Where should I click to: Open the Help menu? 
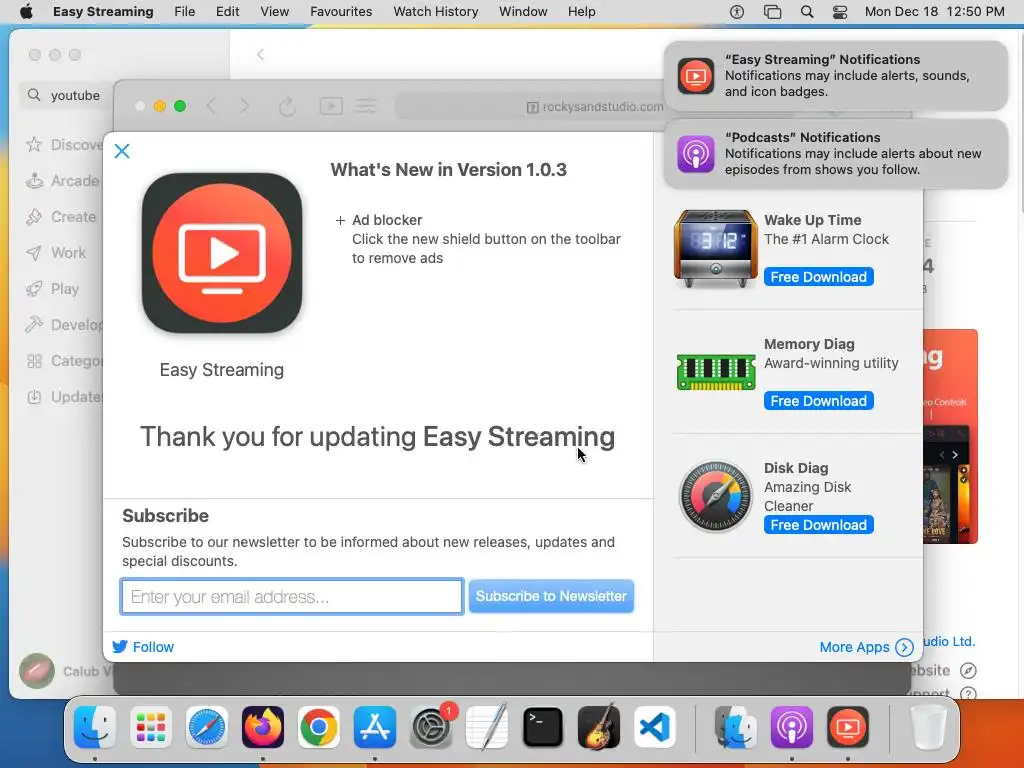click(581, 12)
